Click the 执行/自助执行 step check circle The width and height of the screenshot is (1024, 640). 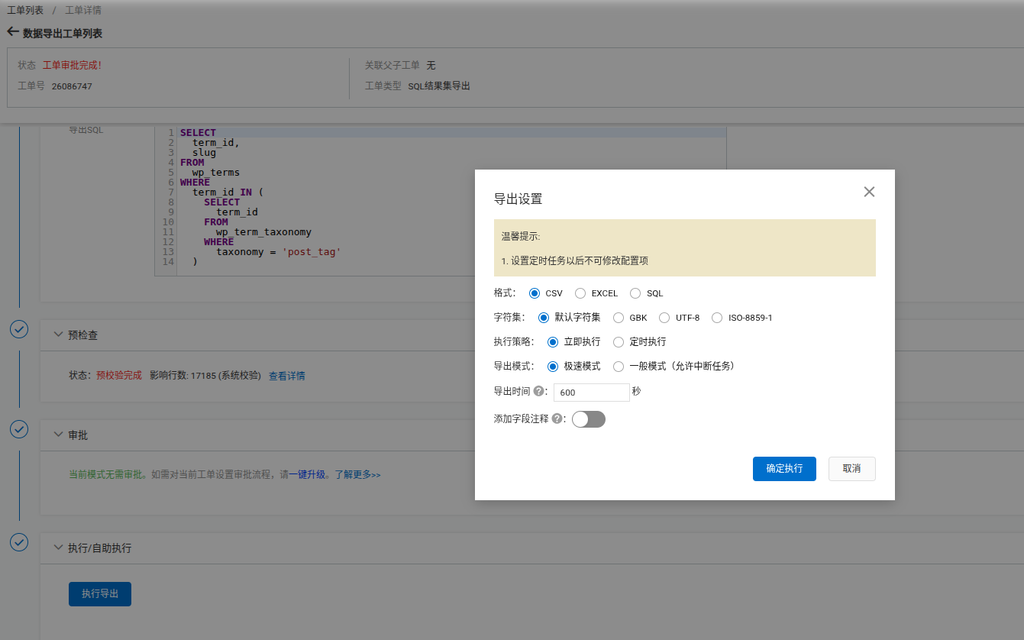19,542
